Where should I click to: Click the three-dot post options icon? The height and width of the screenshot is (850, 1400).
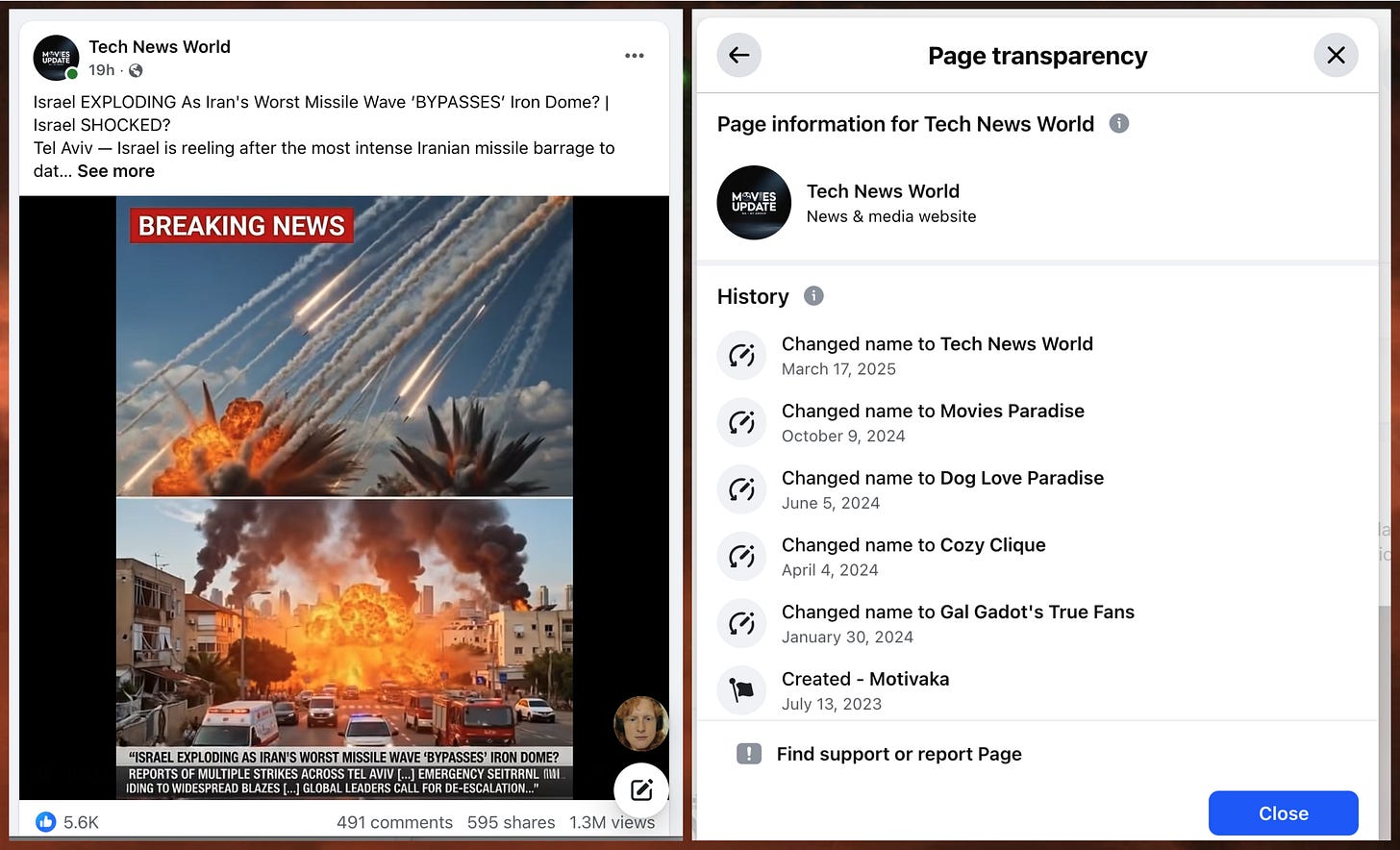[635, 56]
